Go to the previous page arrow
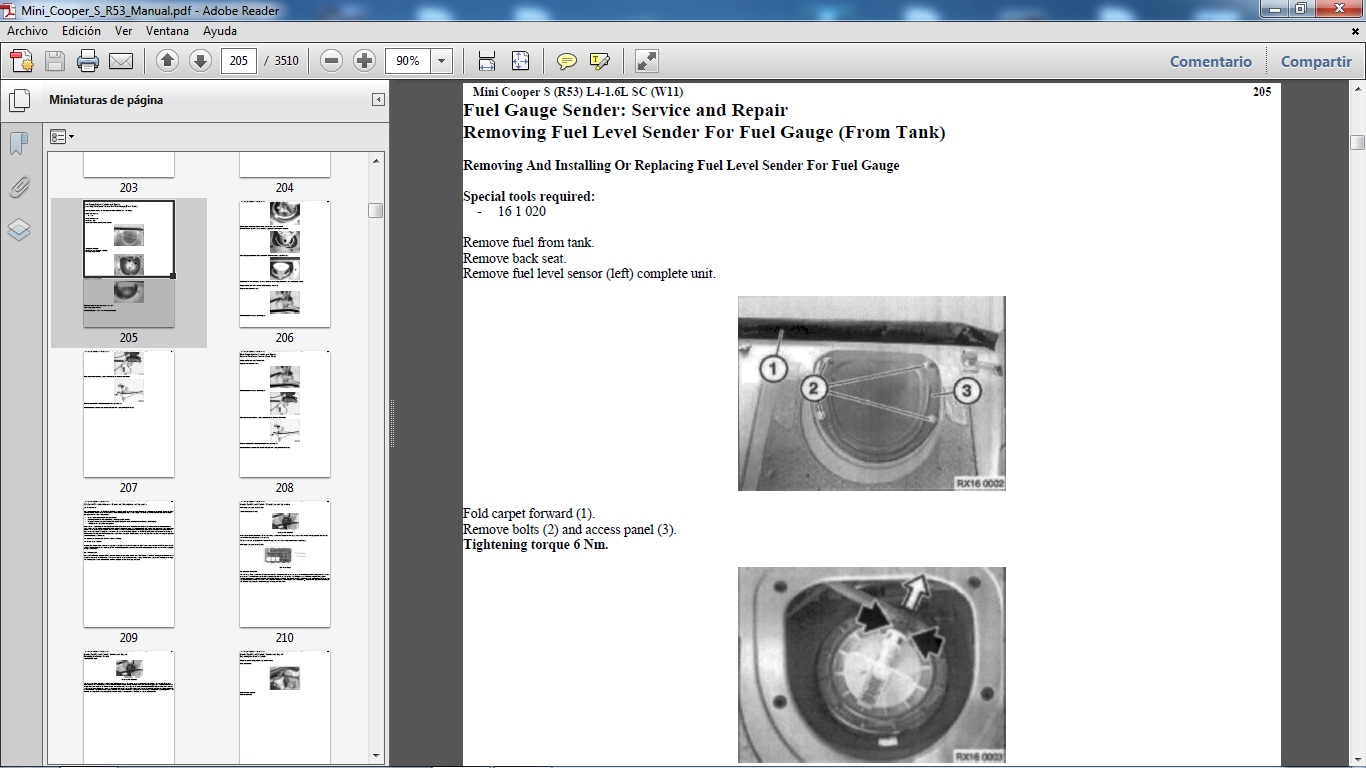The width and height of the screenshot is (1366, 768). point(168,61)
